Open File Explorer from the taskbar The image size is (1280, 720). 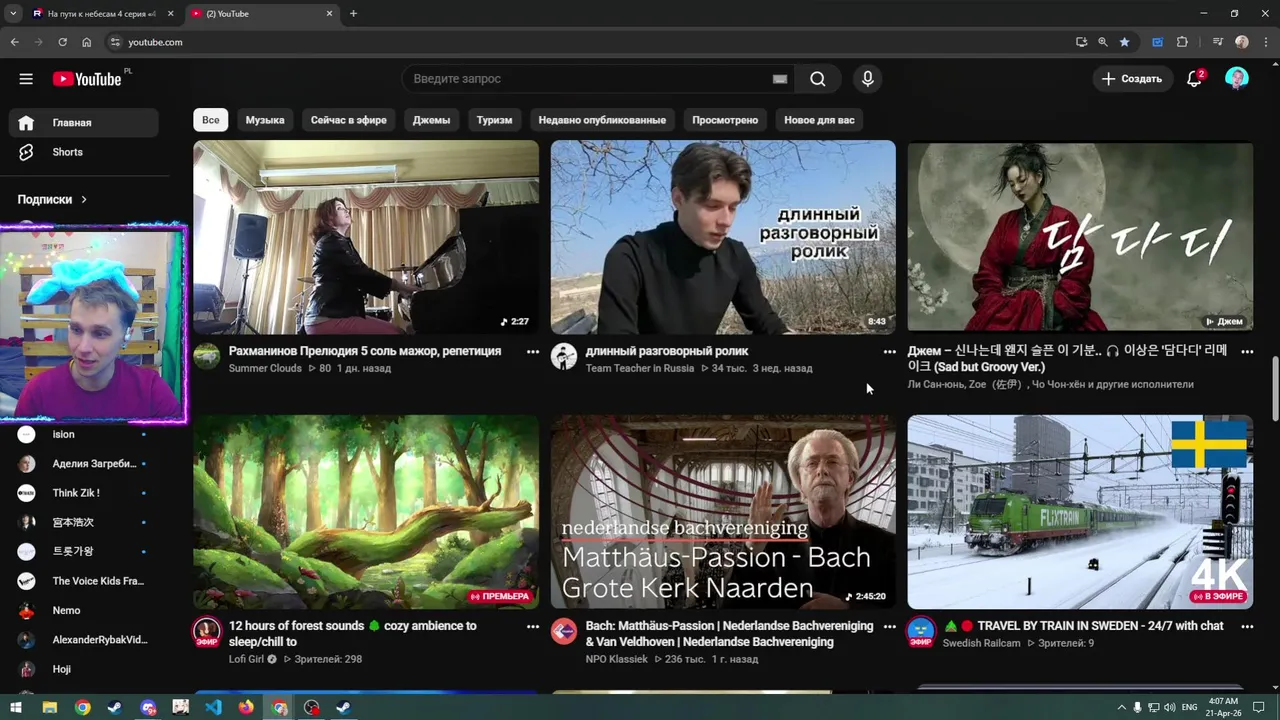coord(49,708)
